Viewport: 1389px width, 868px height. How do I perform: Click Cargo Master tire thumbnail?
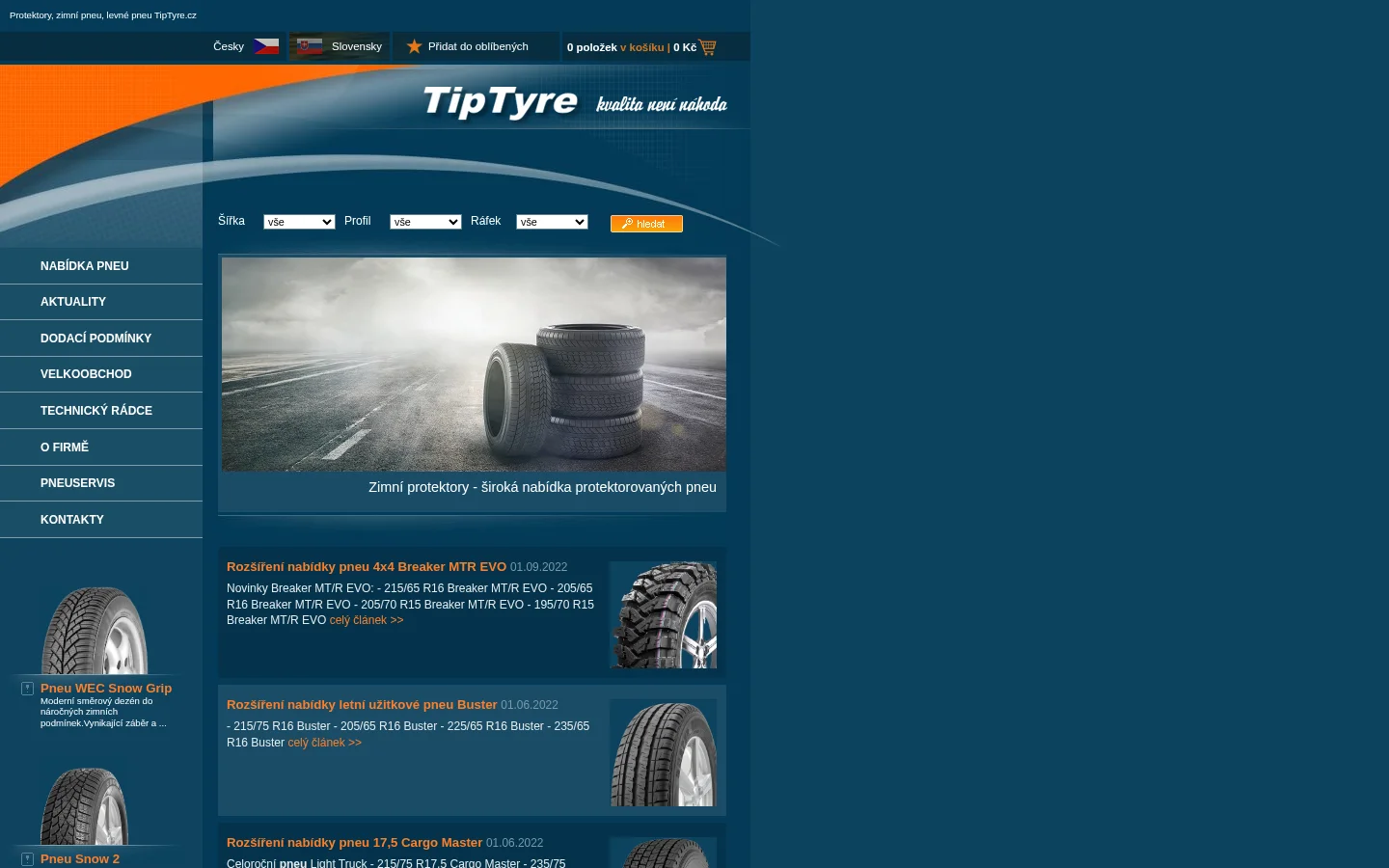click(664, 853)
